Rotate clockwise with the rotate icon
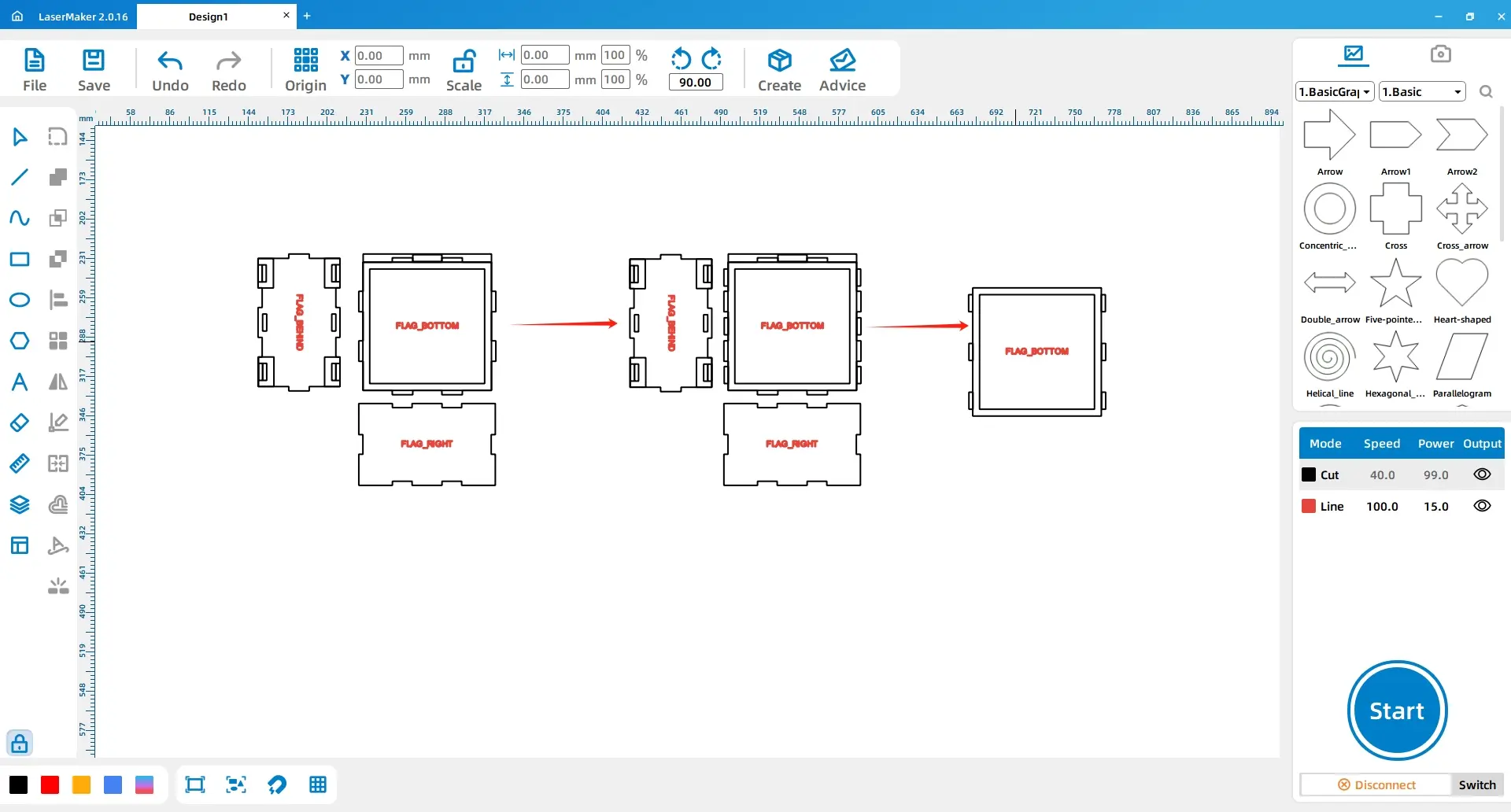This screenshot has width=1511, height=812. tap(711, 59)
